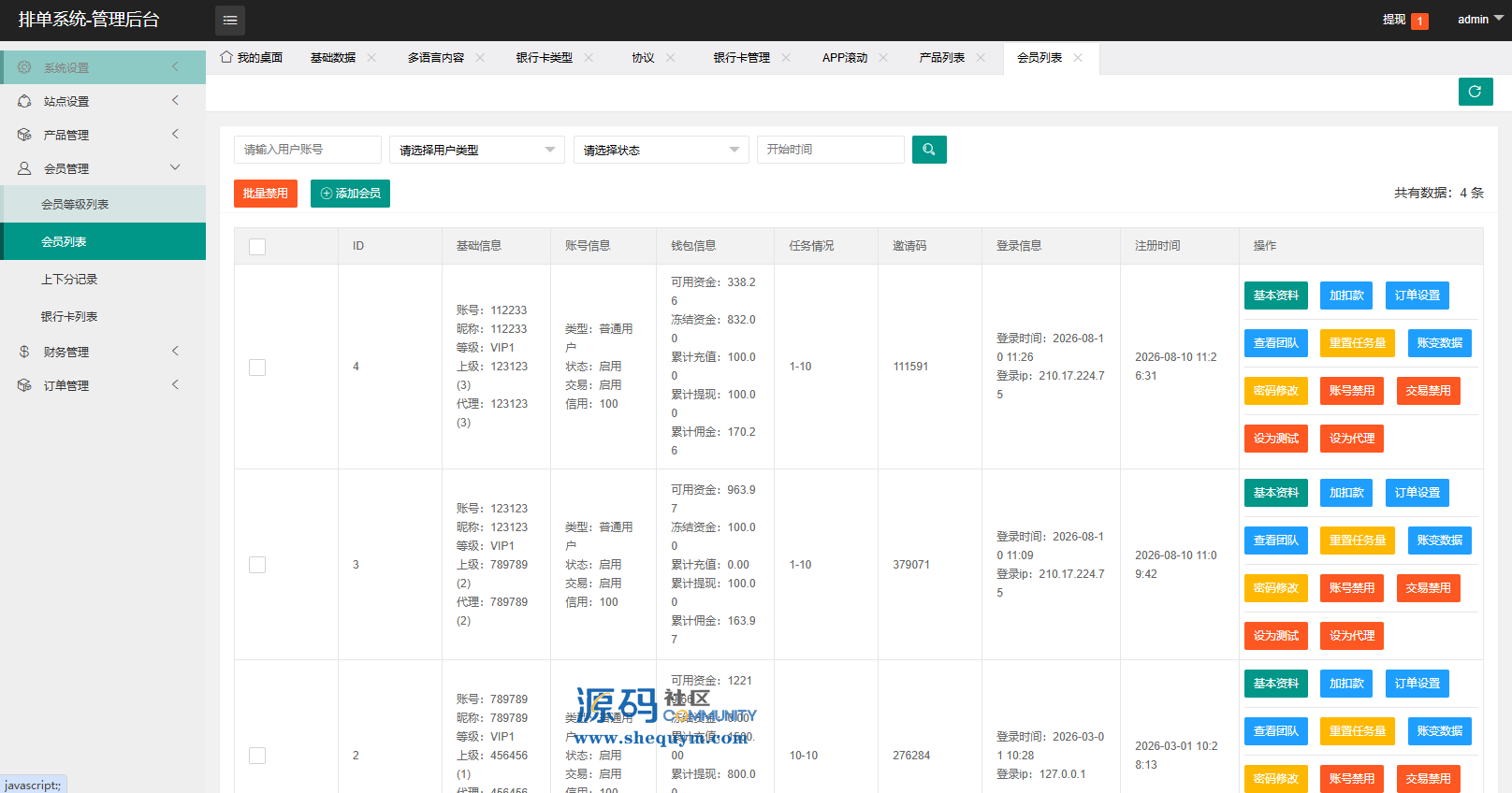Select 会员列表 in the sidebar

(x=103, y=241)
